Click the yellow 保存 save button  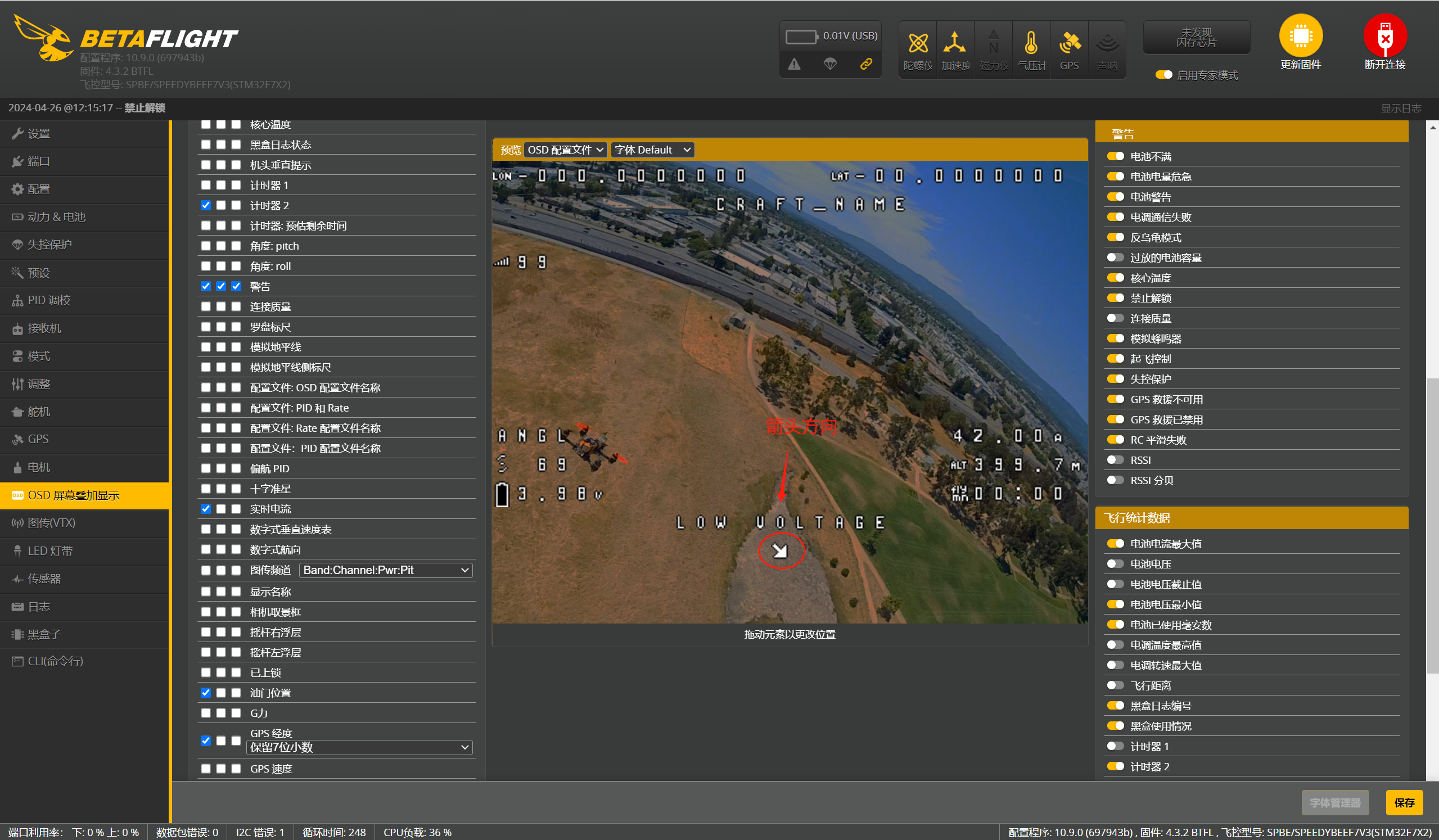coord(1404,802)
